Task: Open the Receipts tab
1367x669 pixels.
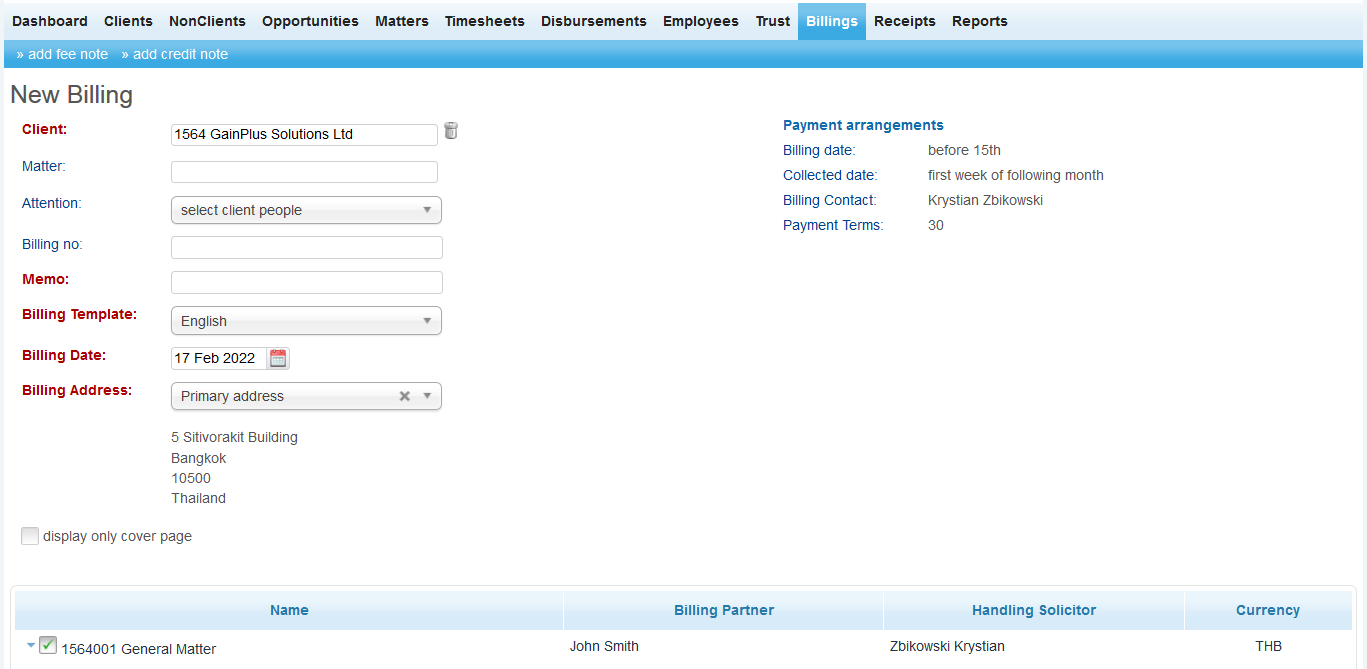Action: (904, 21)
